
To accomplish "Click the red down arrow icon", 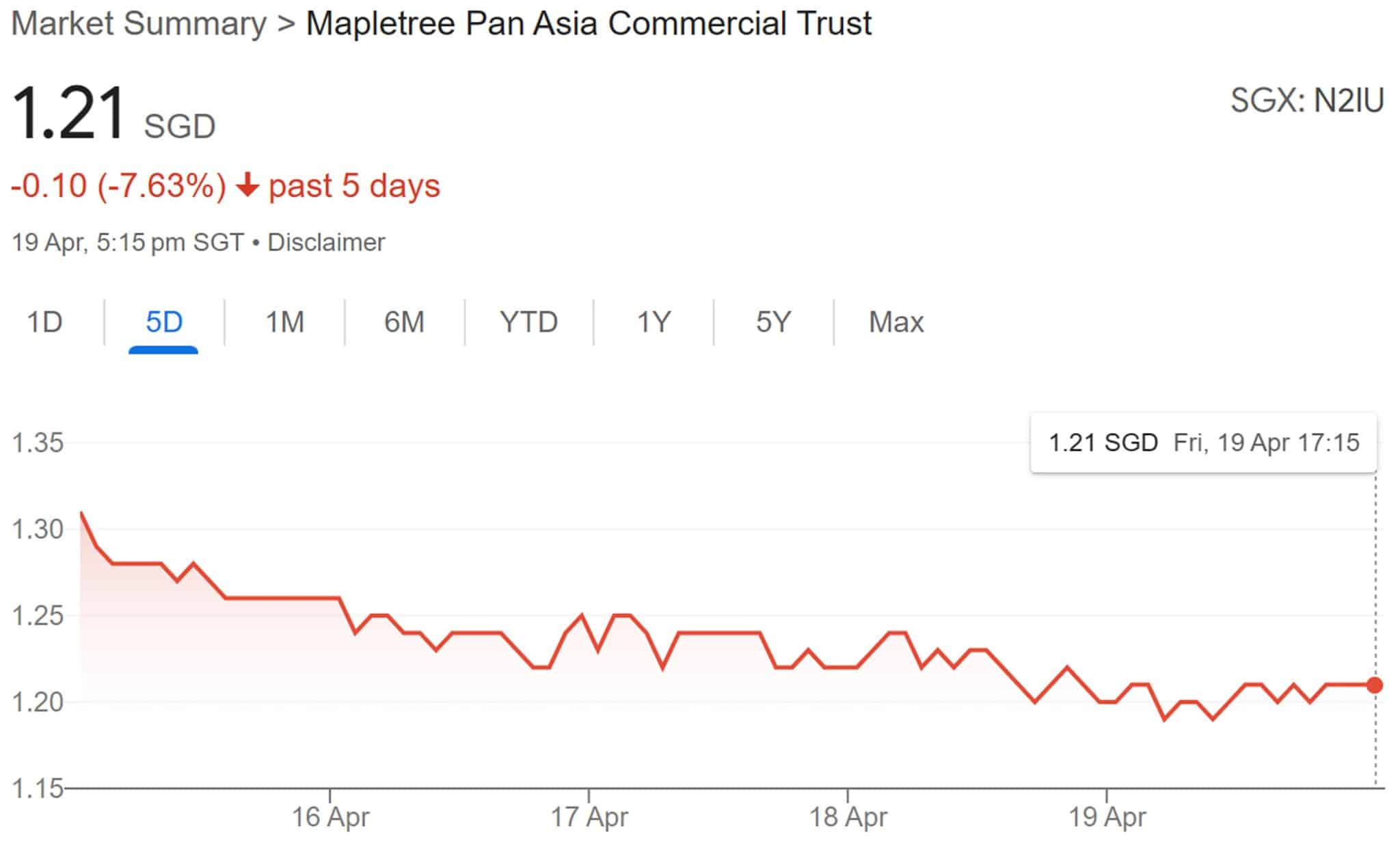I will pos(247,186).
